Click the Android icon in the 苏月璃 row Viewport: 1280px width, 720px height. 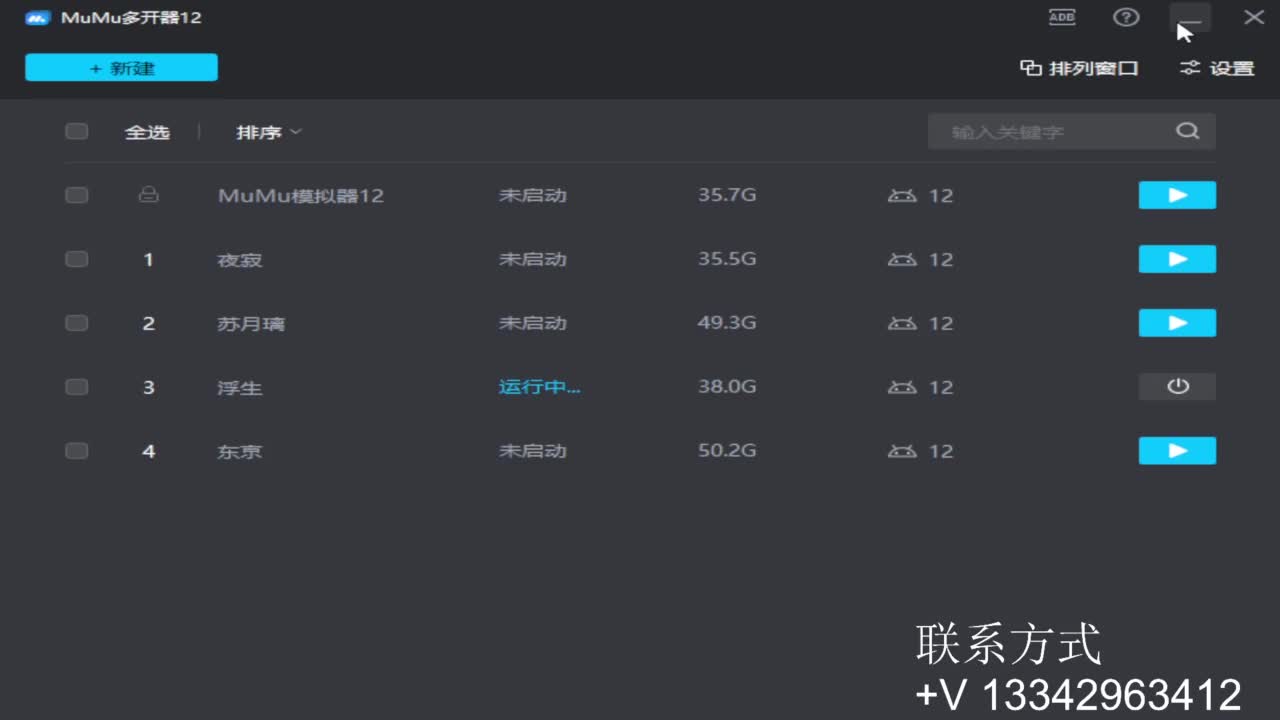[x=902, y=324]
